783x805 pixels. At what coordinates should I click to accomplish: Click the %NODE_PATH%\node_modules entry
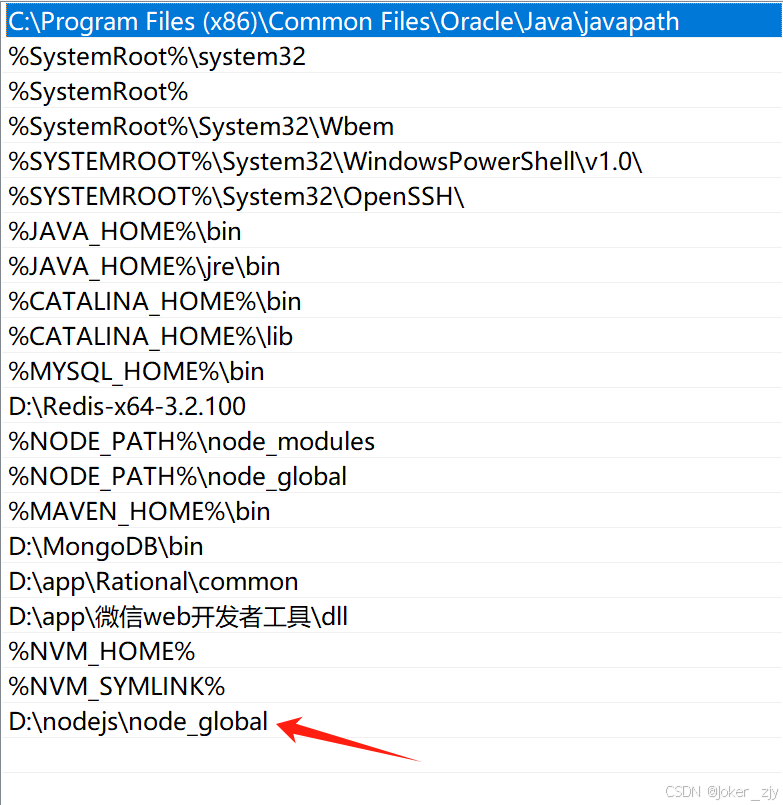pyautogui.click(x=394, y=442)
